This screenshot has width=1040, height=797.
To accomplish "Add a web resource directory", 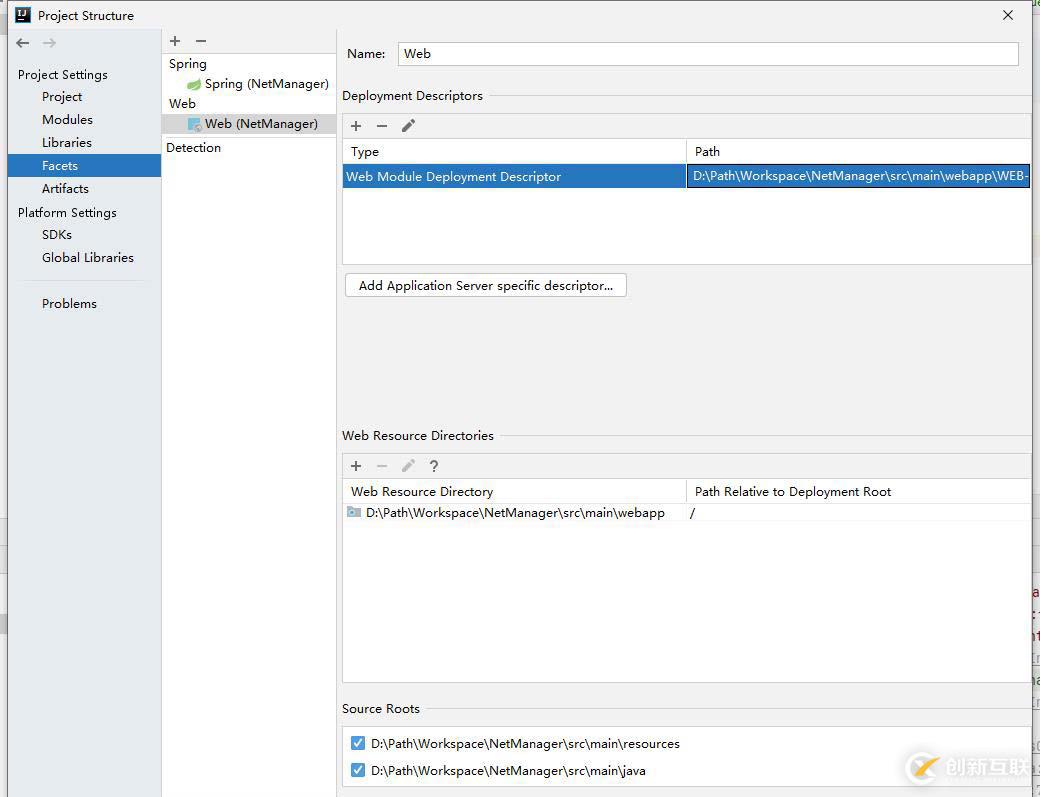I will point(356,466).
